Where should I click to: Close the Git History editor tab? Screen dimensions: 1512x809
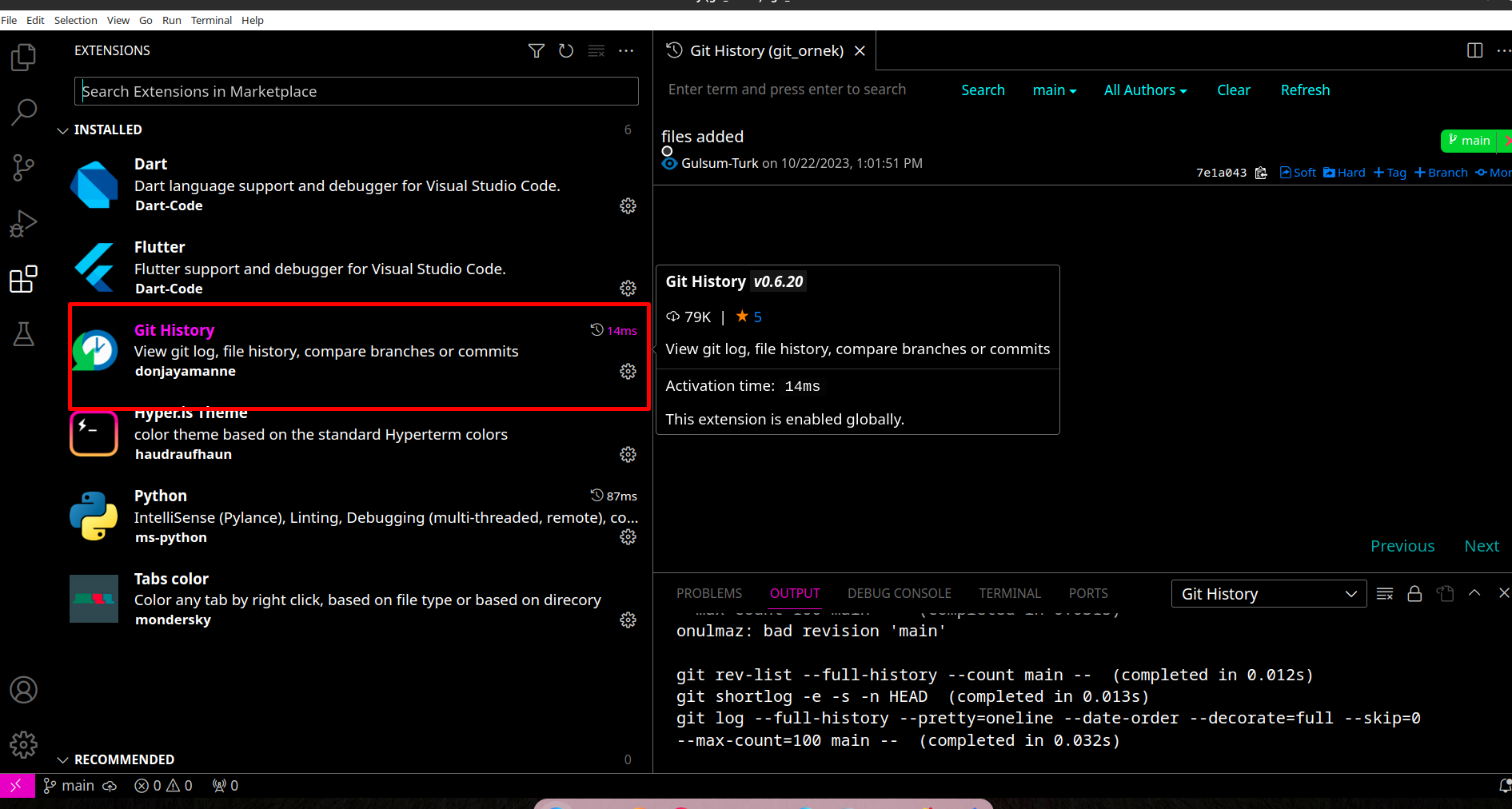(860, 50)
